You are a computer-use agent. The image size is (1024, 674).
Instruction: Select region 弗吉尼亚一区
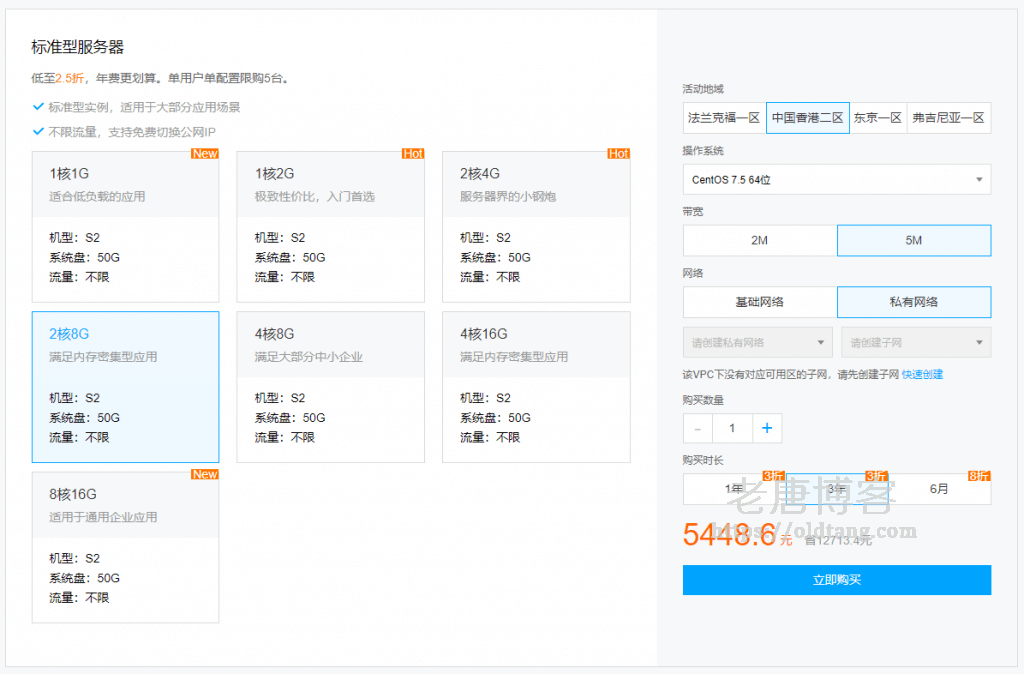948,118
